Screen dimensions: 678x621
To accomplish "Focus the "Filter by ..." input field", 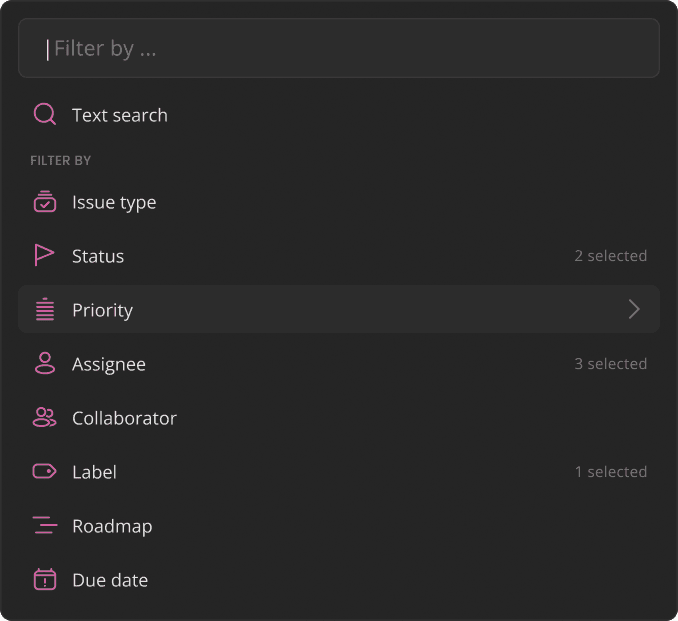I will [339, 48].
